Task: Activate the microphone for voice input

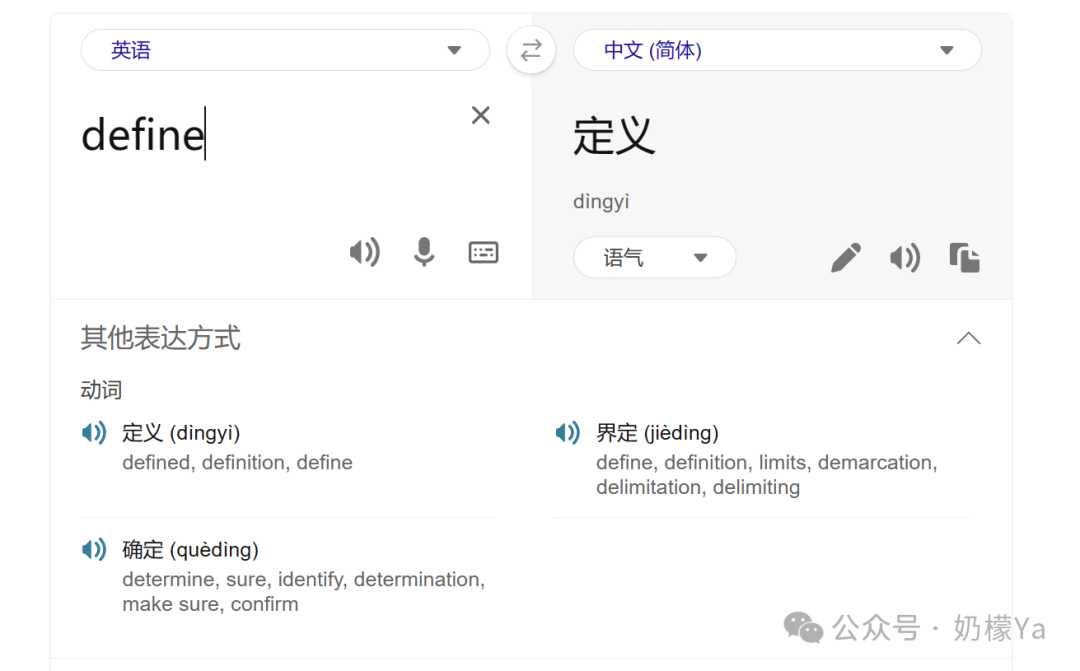Action: pos(424,252)
